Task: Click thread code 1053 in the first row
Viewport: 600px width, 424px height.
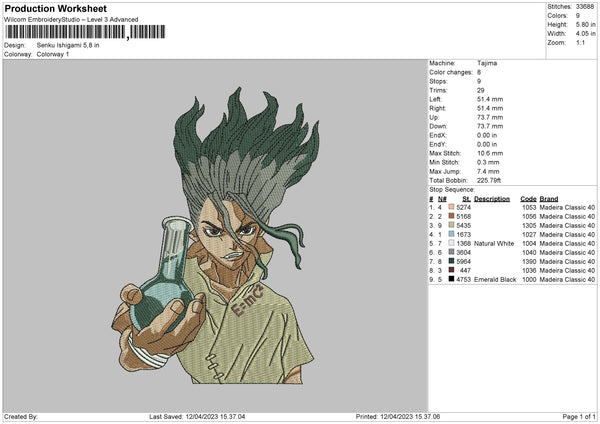Action: pyautogui.click(x=529, y=207)
